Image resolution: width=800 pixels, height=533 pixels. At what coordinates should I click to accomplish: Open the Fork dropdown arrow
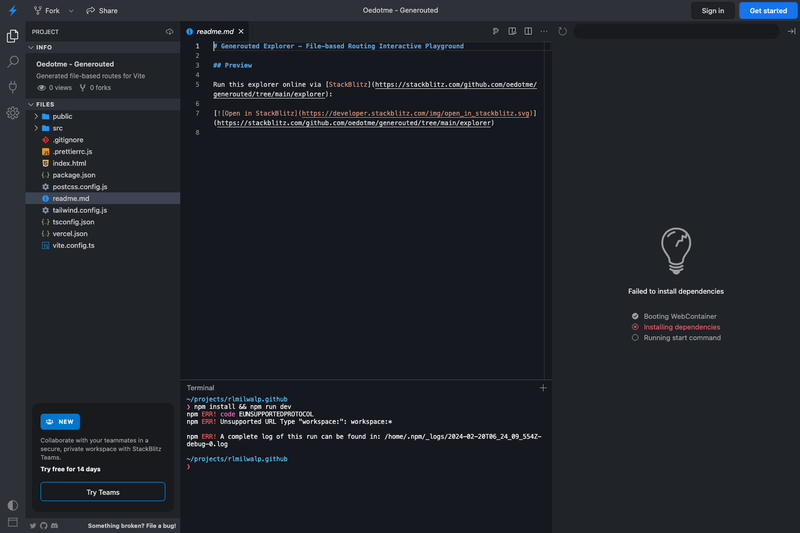click(71, 11)
